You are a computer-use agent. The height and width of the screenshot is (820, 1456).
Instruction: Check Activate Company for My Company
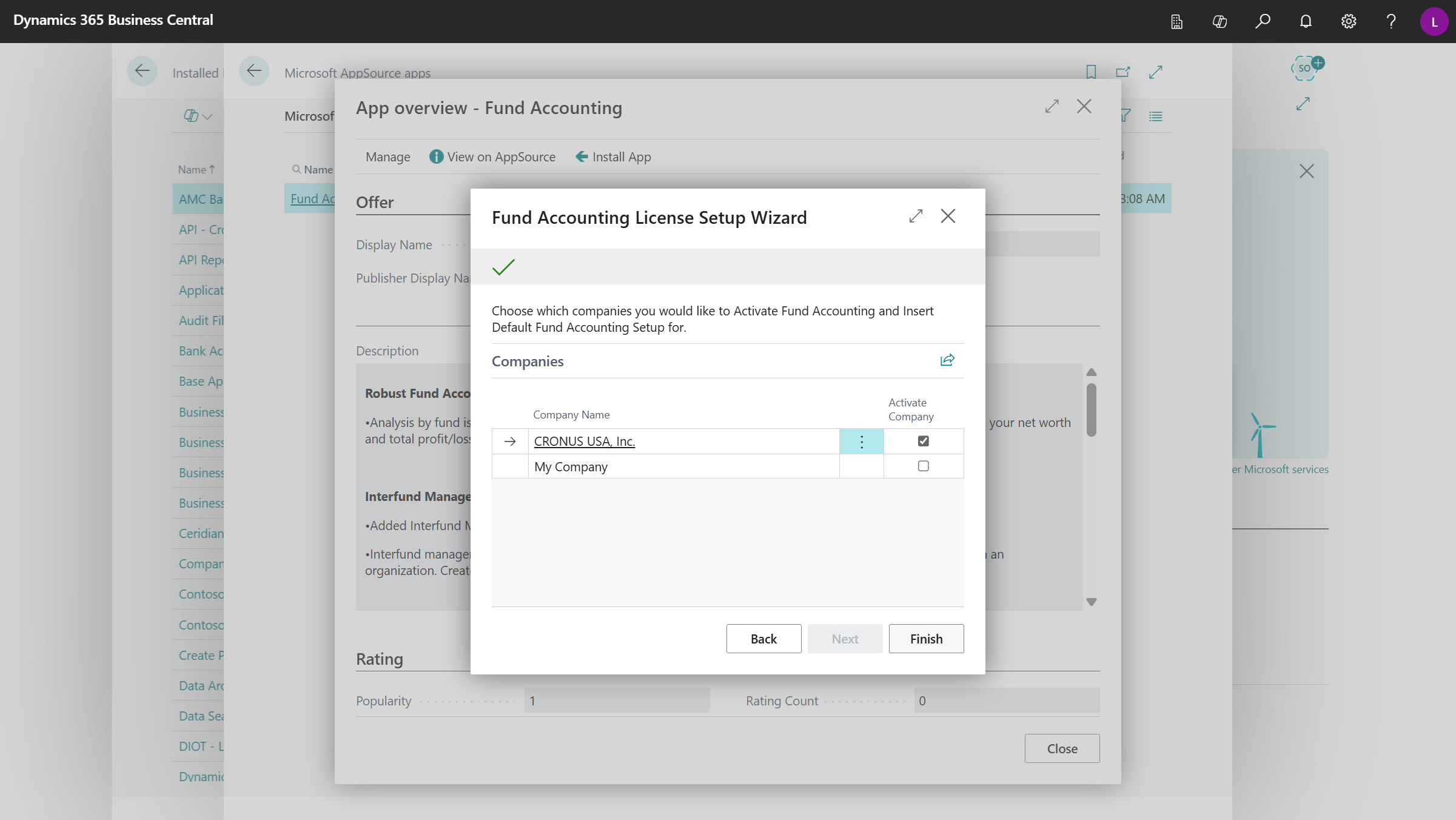coord(923,466)
